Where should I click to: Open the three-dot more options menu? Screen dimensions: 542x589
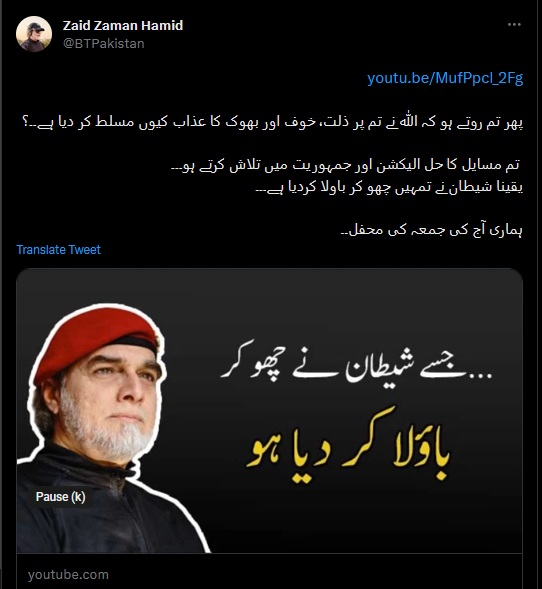pyautogui.click(x=514, y=24)
